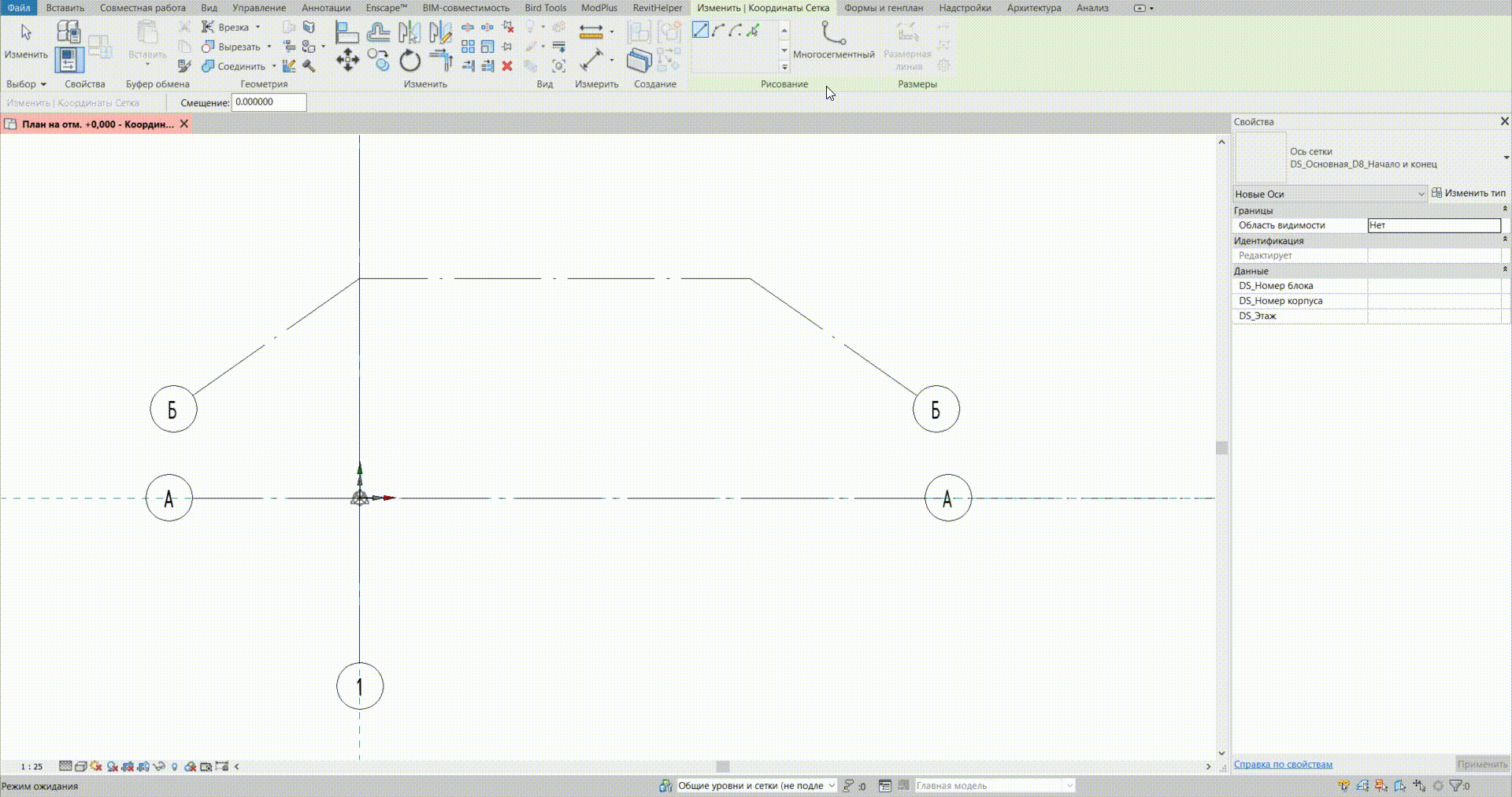This screenshot has width=1512, height=797.
Task: Click the Смещение offset input field
Action: point(269,102)
